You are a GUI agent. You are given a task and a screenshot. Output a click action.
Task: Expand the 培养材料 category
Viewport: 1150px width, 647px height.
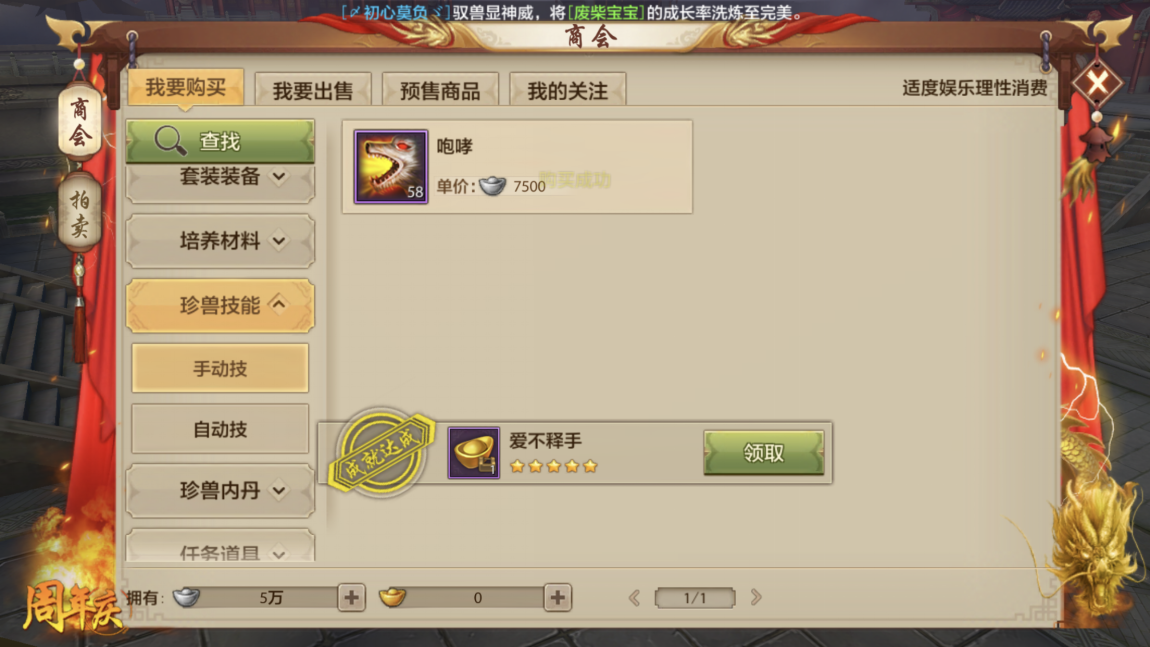[220, 241]
